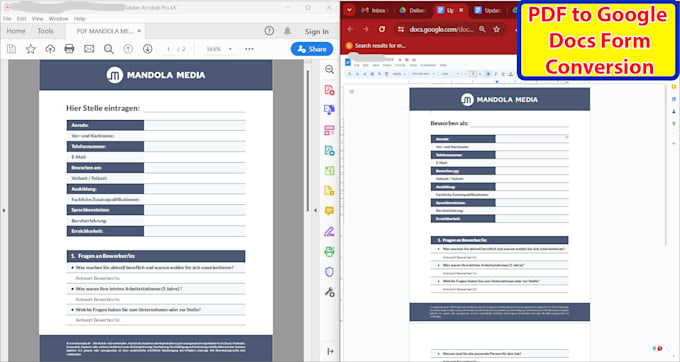Close the PDF MANDOLA document tab
This screenshot has height=362, width=680.
tap(139, 31)
